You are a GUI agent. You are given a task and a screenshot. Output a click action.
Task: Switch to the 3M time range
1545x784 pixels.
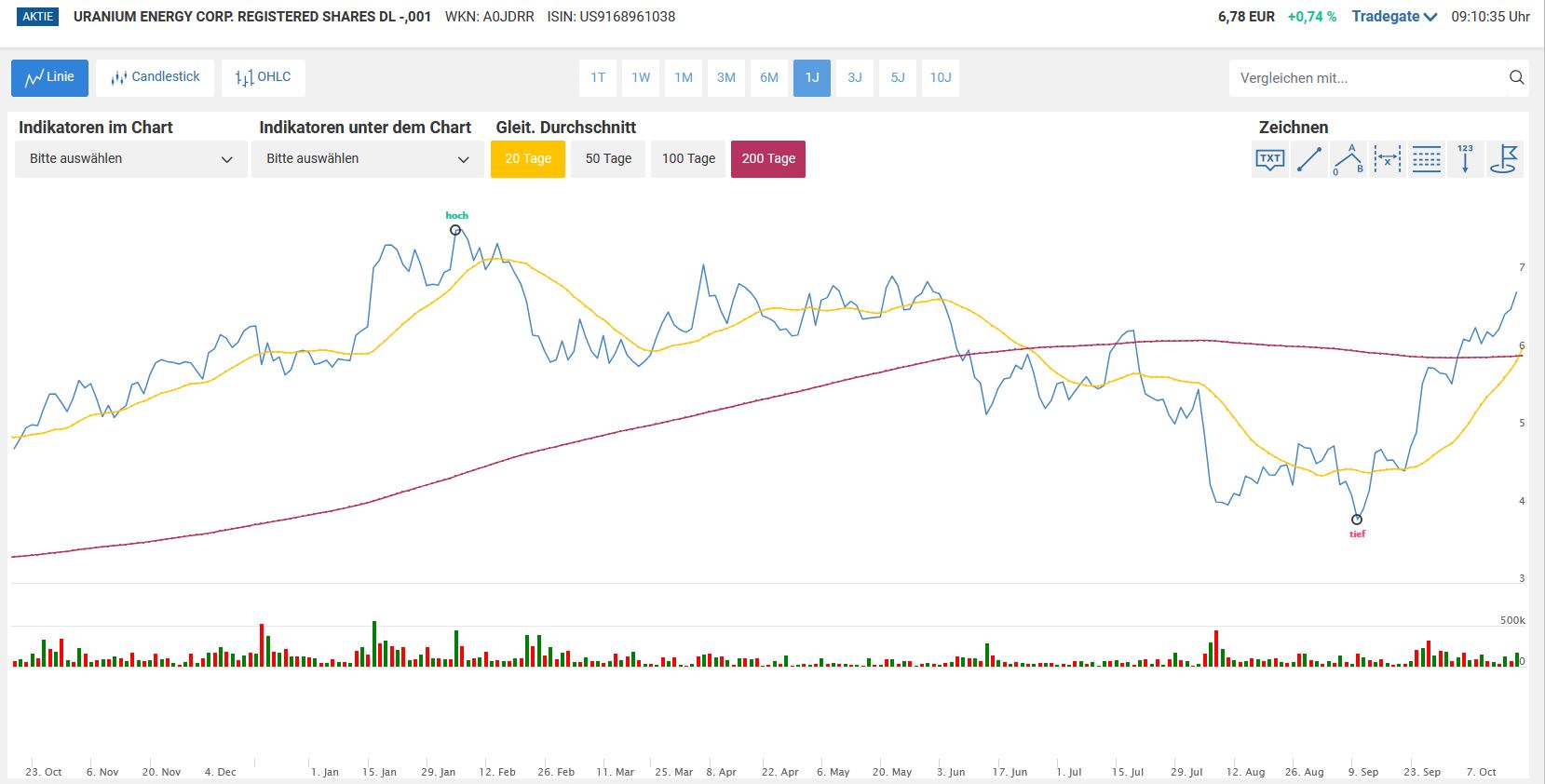(726, 78)
